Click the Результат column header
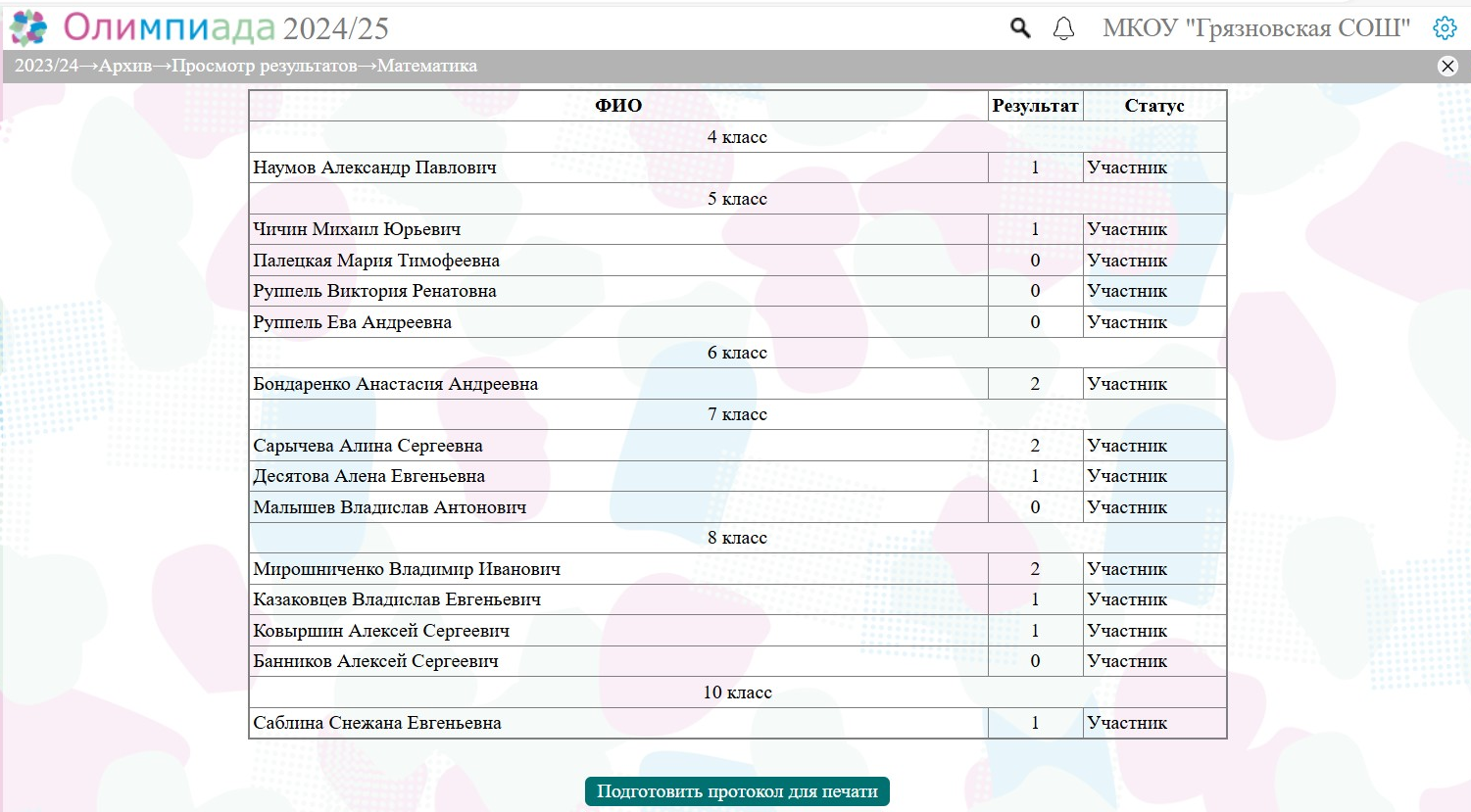 pos(1035,106)
